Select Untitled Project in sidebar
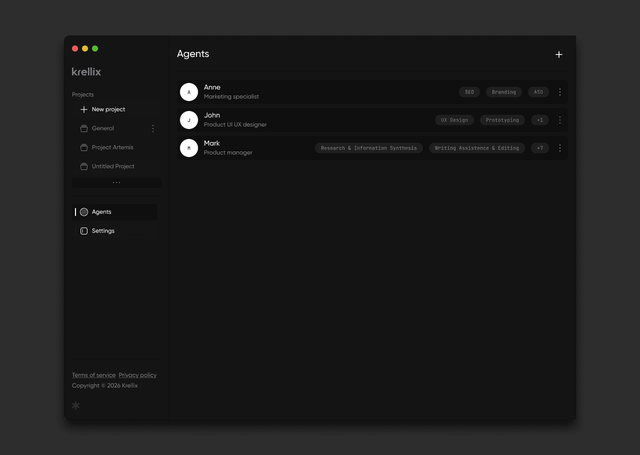The image size is (640, 455). pyautogui.click(x=113, y=166)
